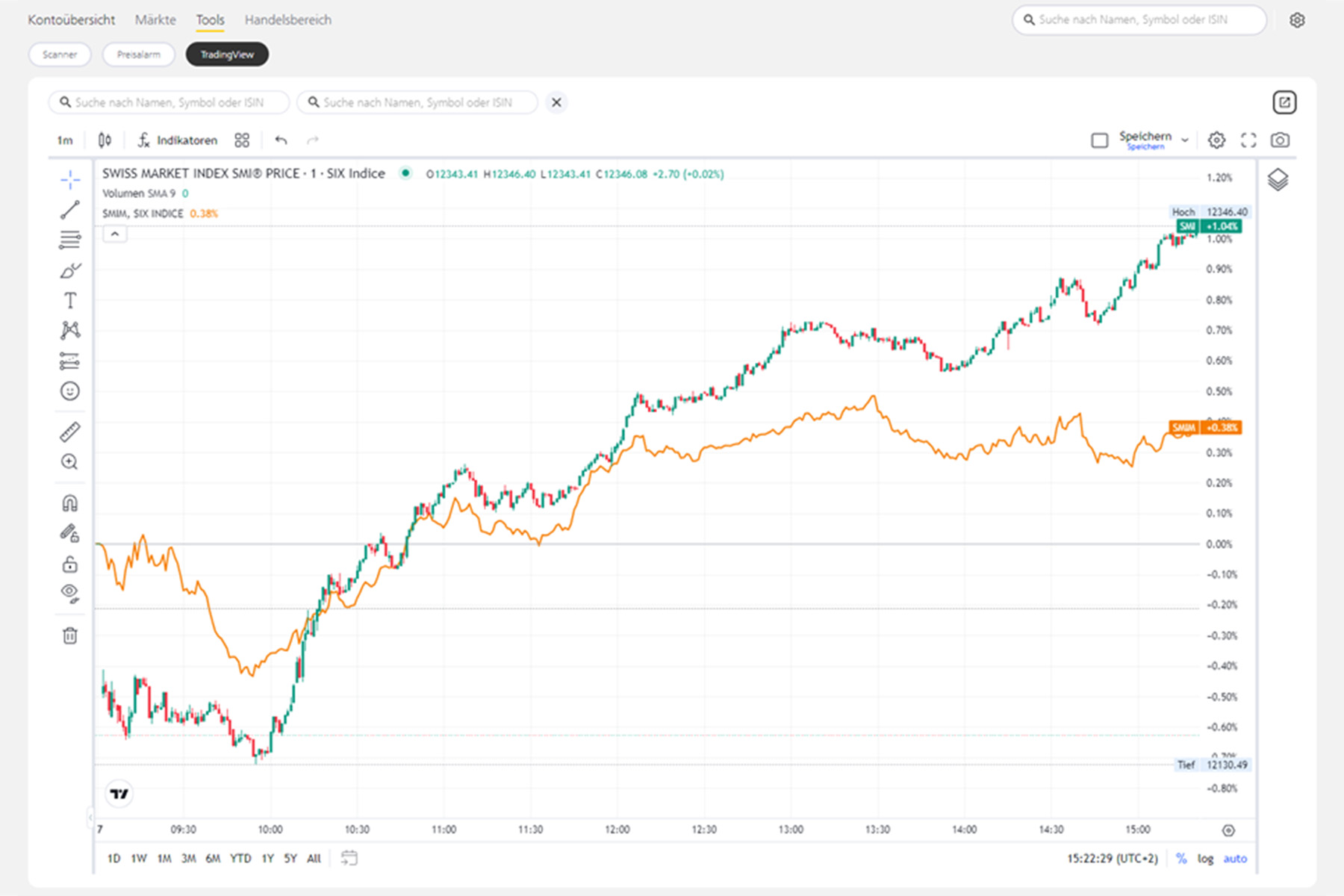The image size is (1344, 896).
Task: Set range to 6M
Action: click(x=213, y=859)
